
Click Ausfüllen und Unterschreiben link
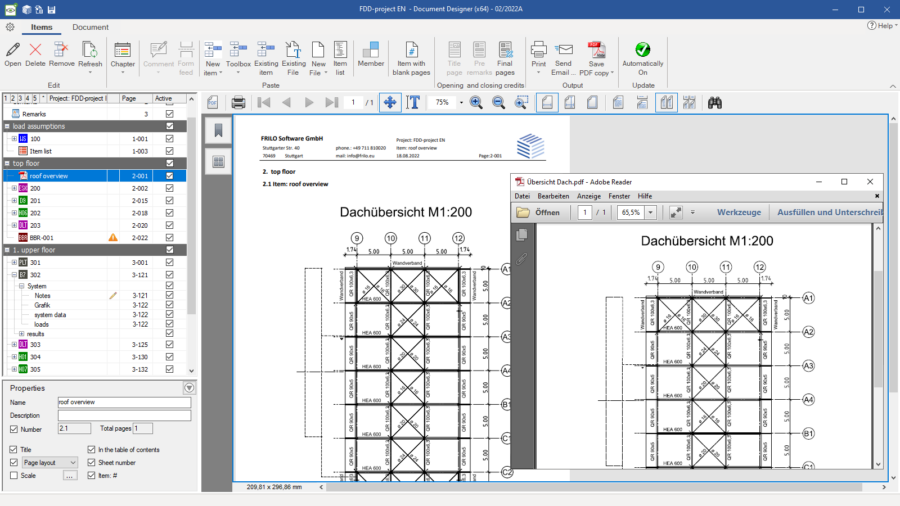tap(830, 212)
